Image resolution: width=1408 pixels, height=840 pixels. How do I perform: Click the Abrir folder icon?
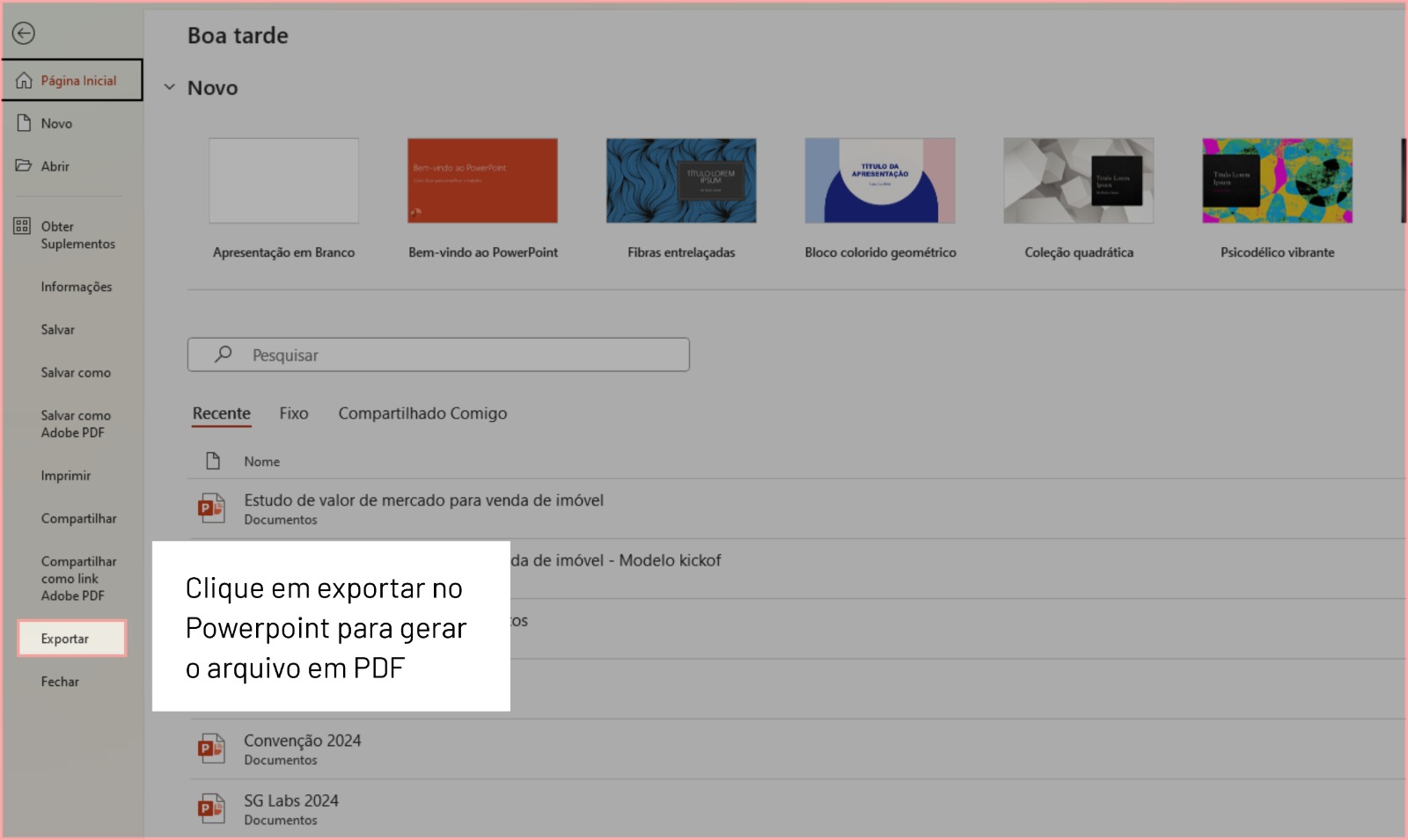[x=24, y=165]
